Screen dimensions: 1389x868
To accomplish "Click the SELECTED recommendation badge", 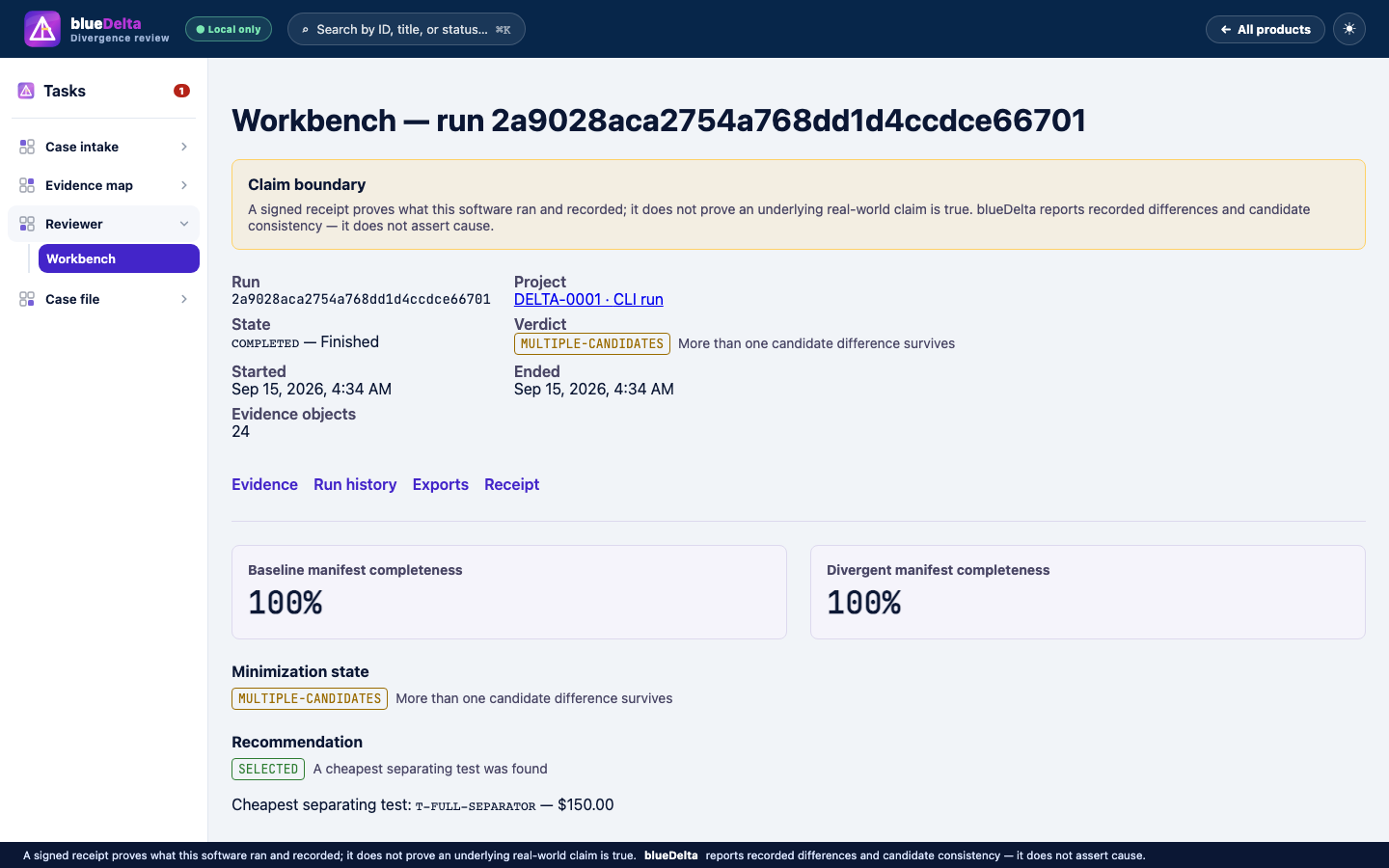I will pos(268,769).
